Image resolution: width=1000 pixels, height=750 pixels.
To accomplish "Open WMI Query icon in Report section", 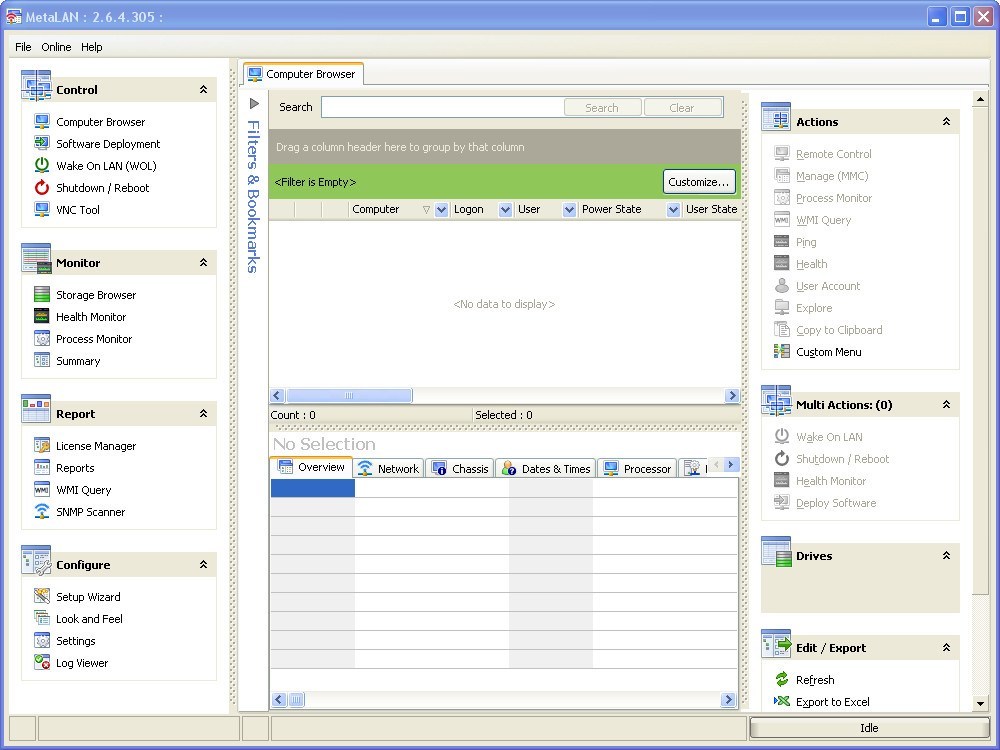I will pos(42,490).
